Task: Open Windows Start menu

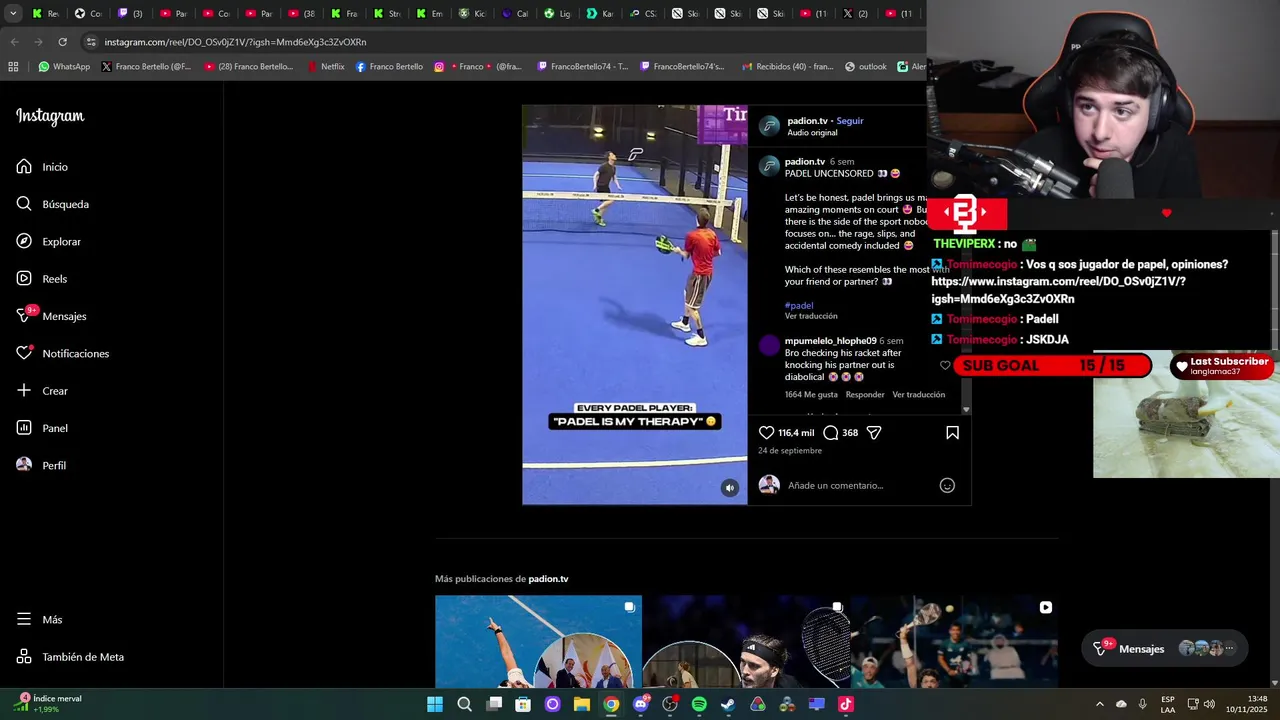Action: coord(435,704)
